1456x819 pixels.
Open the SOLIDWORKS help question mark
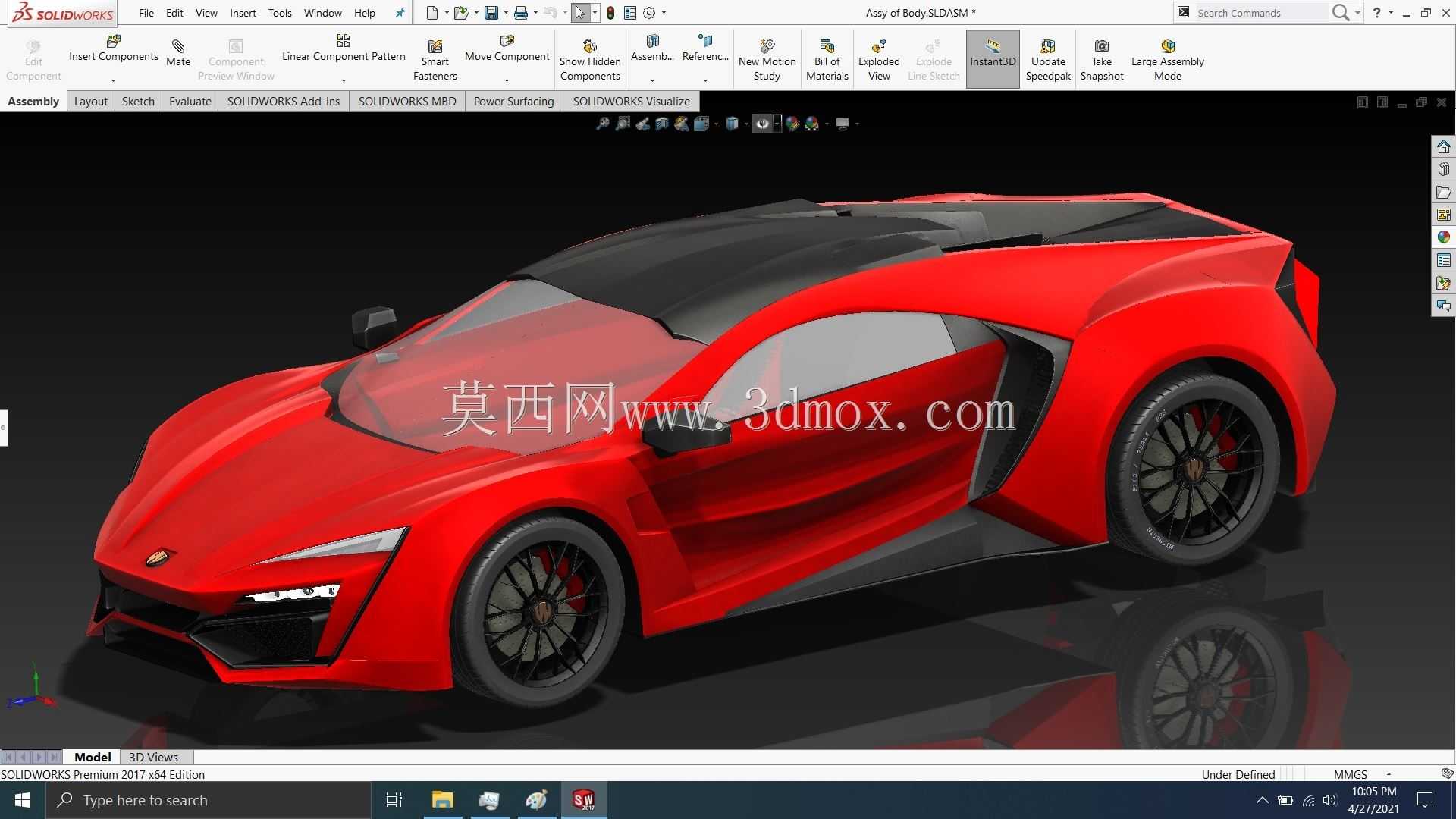[x=1376, y=13]
